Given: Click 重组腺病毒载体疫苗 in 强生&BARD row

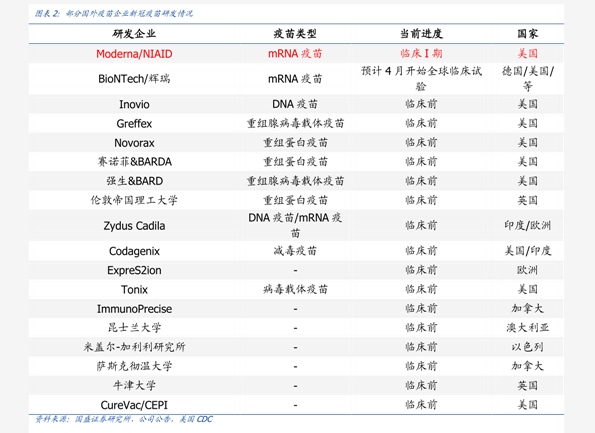Looking at the screenshot, I should [x=295, y=181].
